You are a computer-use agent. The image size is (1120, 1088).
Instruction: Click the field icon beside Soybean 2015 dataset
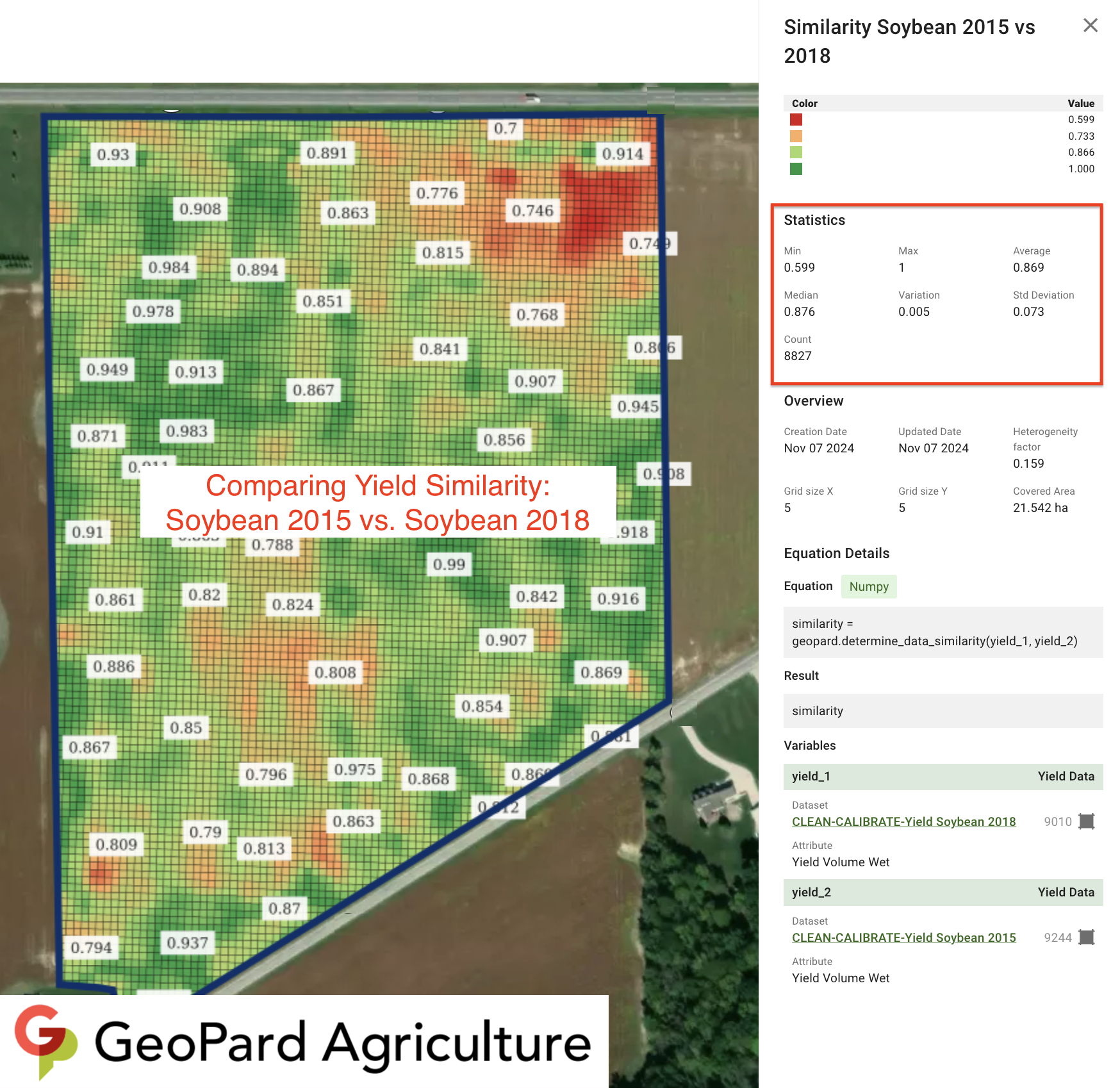(1086, 937)
